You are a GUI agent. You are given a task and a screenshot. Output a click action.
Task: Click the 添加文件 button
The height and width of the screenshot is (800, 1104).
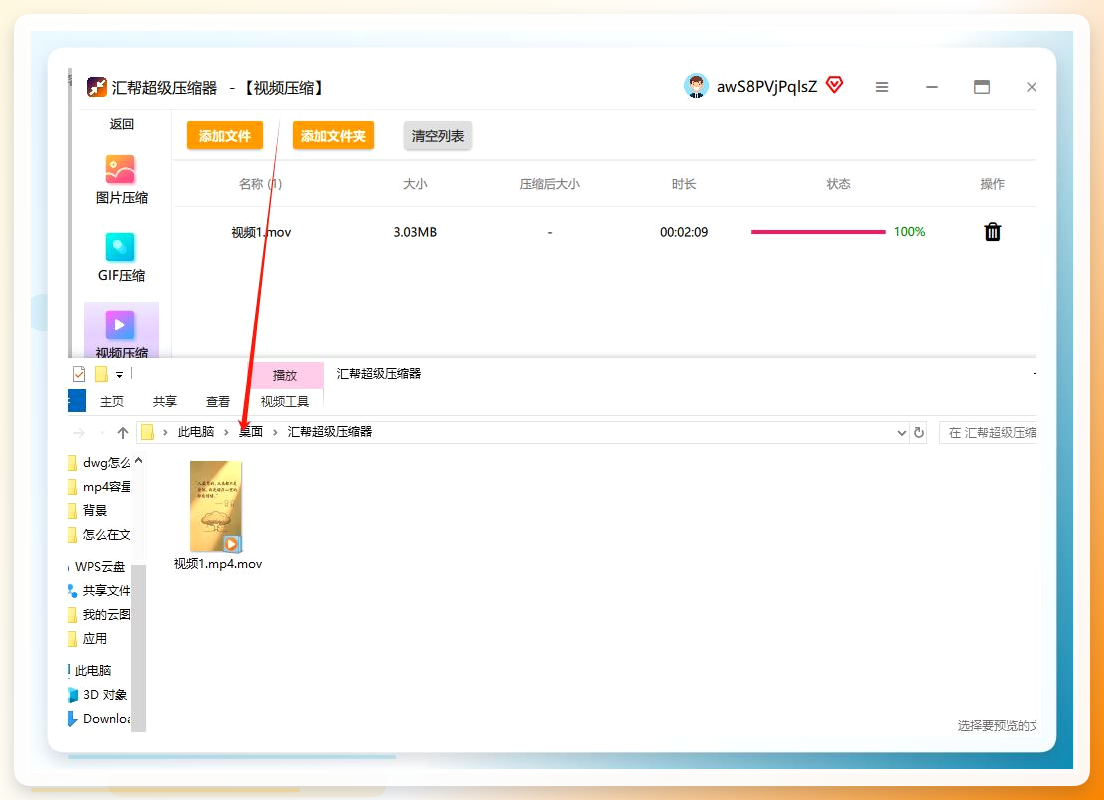click(225, 136)
